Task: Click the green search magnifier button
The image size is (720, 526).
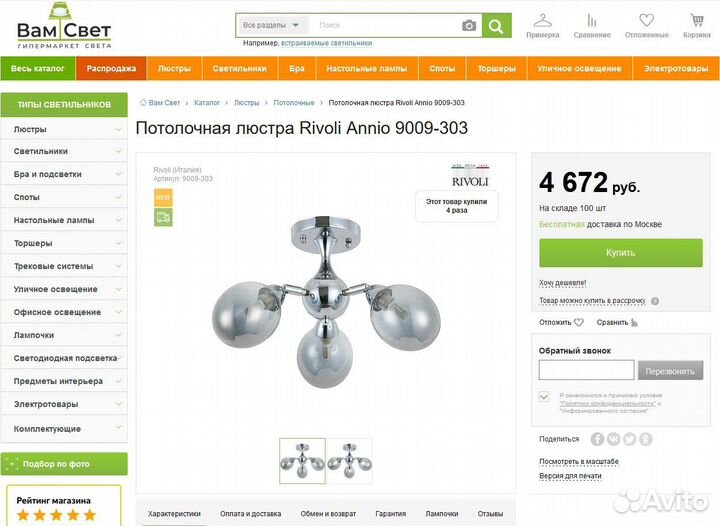Action: (496, 26)
